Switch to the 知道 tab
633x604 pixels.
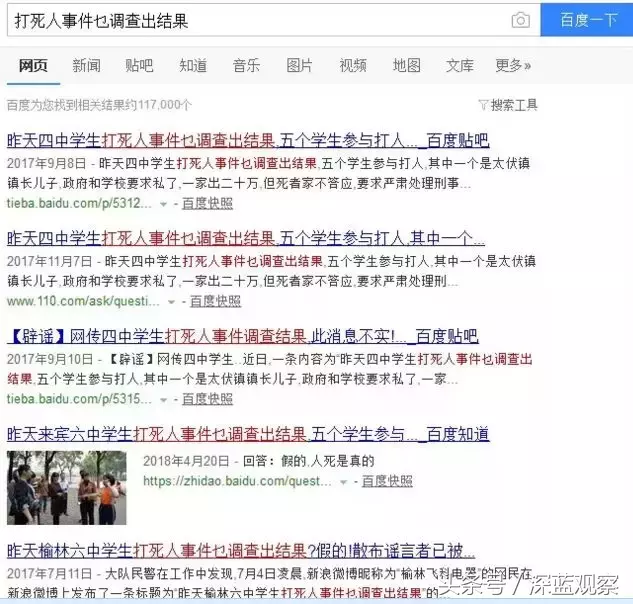pyautogui.click(x=193, y=65)
